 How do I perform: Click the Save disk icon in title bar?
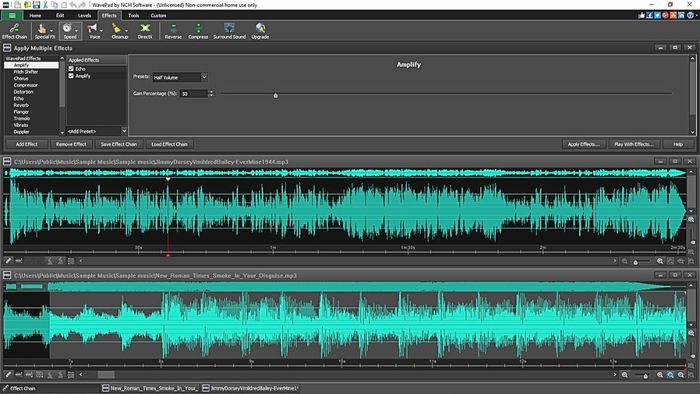pyautogui.click(x=36, y=5)
